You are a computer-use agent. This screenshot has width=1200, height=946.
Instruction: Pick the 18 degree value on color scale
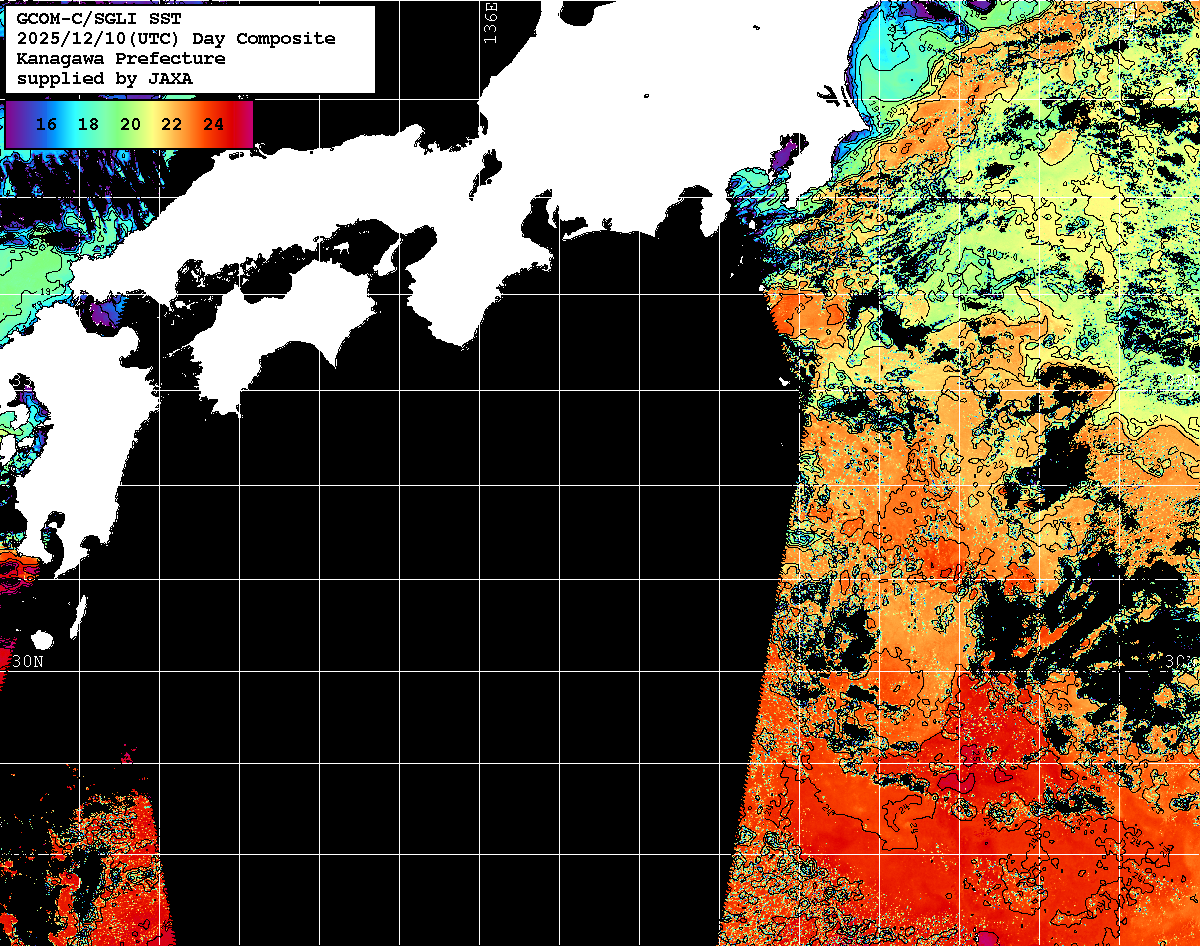(88, 125)
